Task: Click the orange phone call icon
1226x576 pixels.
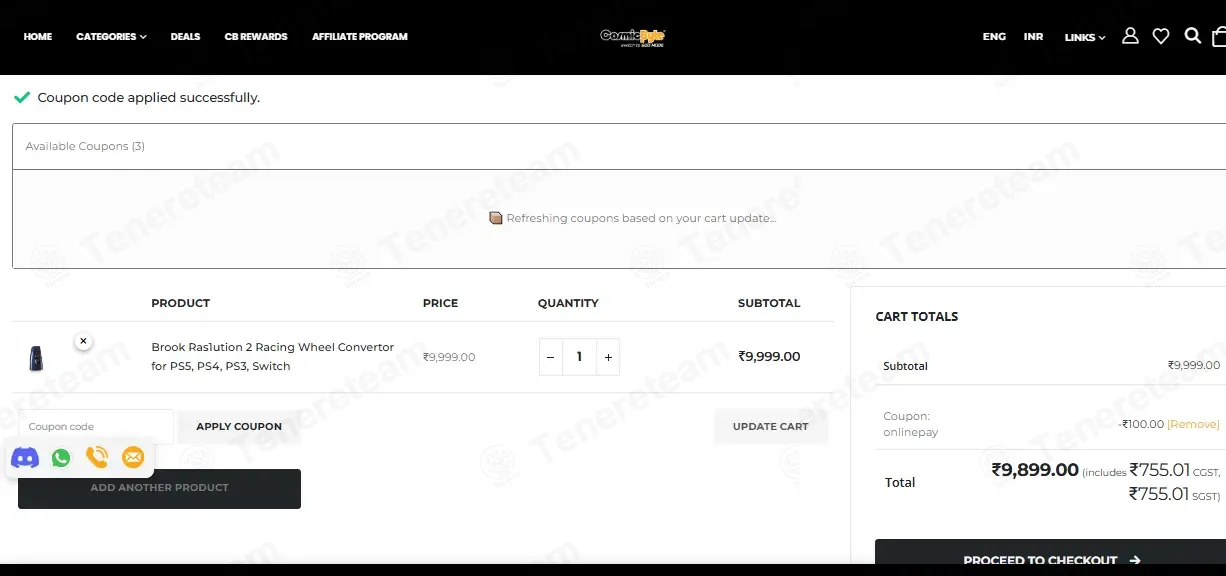Action: tap(97, 458)
